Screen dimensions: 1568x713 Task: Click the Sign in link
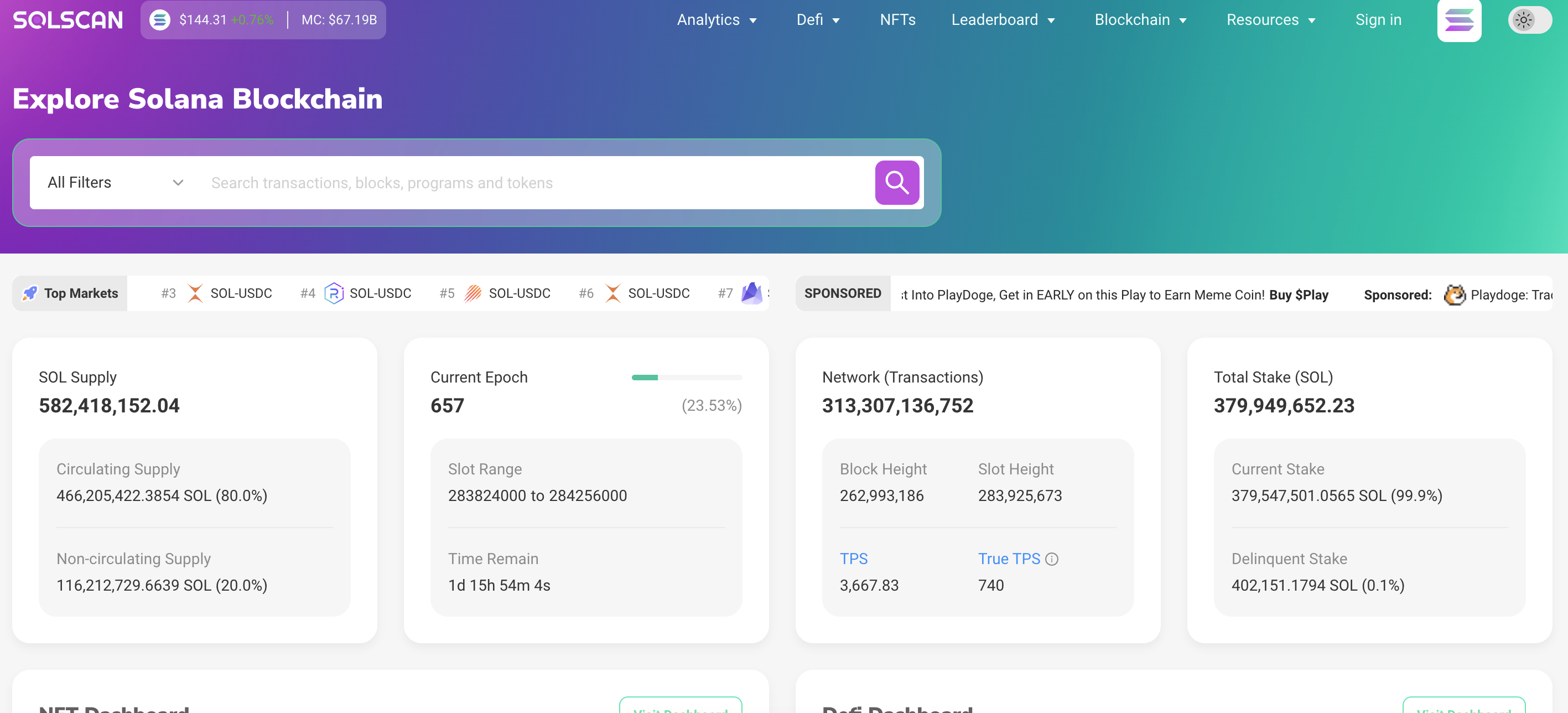(1378, 20)
